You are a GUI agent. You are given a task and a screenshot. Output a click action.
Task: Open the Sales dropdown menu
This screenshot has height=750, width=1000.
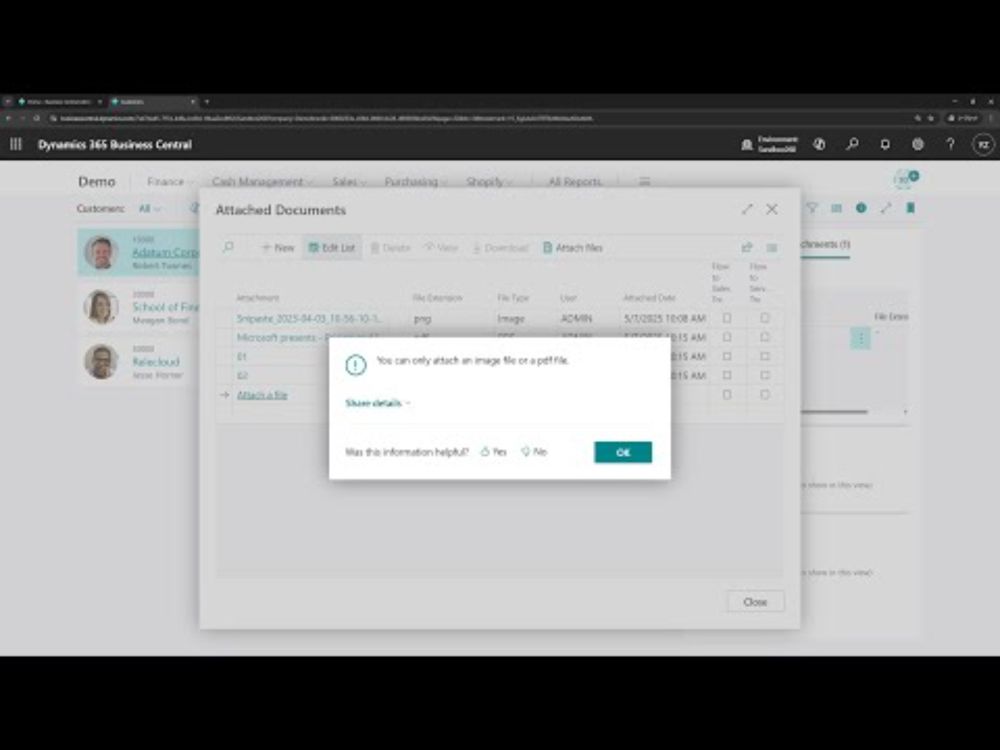click(349, 182)
